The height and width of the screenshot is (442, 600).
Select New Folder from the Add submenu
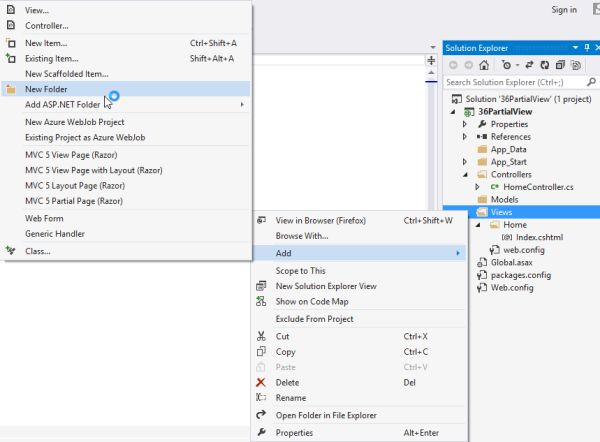click(126, 89)
